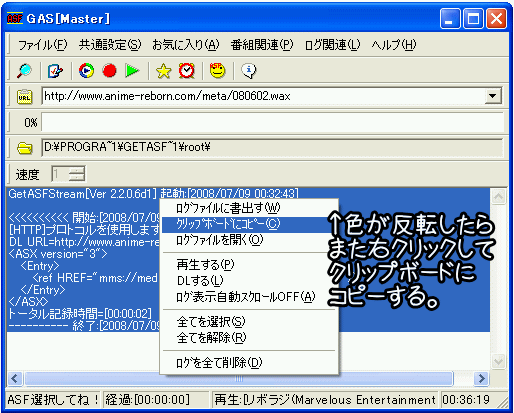
Task: Start recording with the red circle button
Action: [x=110, y=71]
